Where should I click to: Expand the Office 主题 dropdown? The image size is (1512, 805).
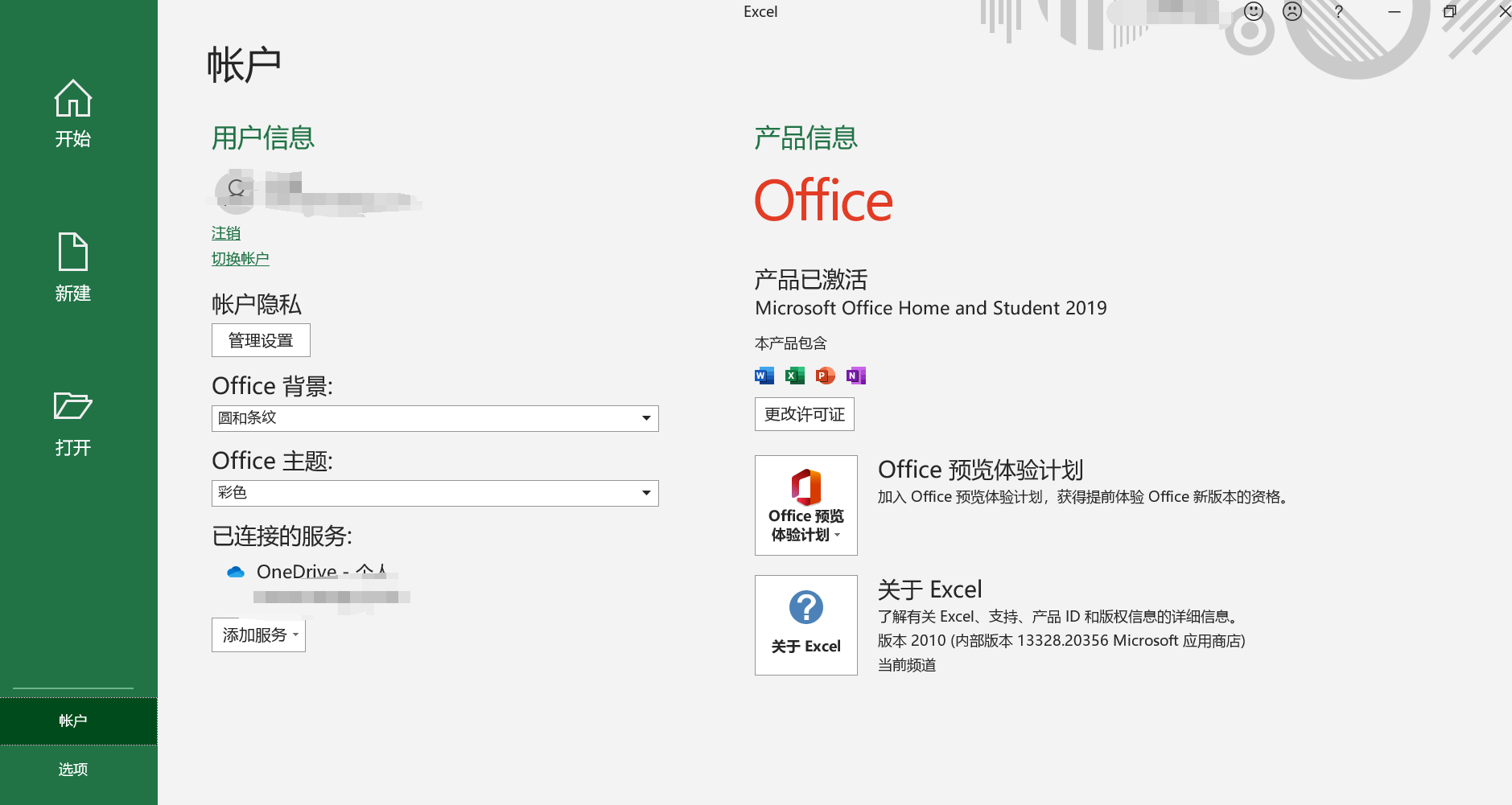click(435, 493)
